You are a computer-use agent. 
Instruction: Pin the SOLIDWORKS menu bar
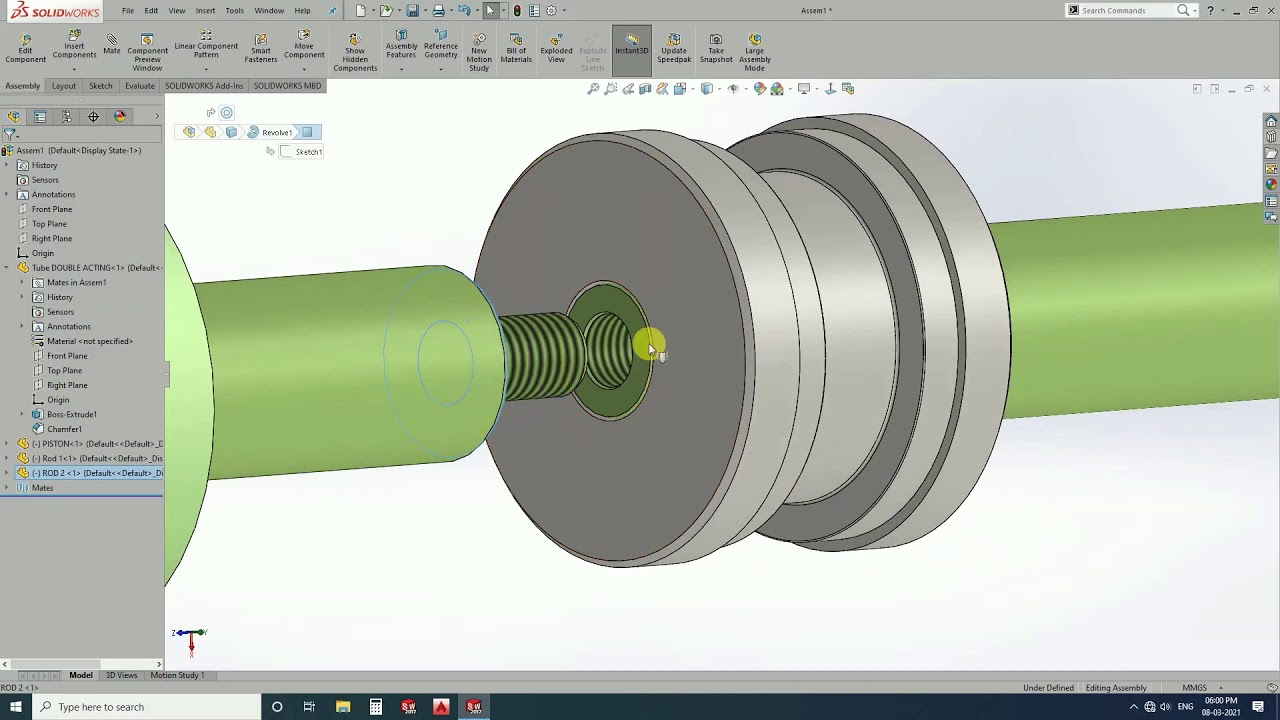click(x=332, y=11)
